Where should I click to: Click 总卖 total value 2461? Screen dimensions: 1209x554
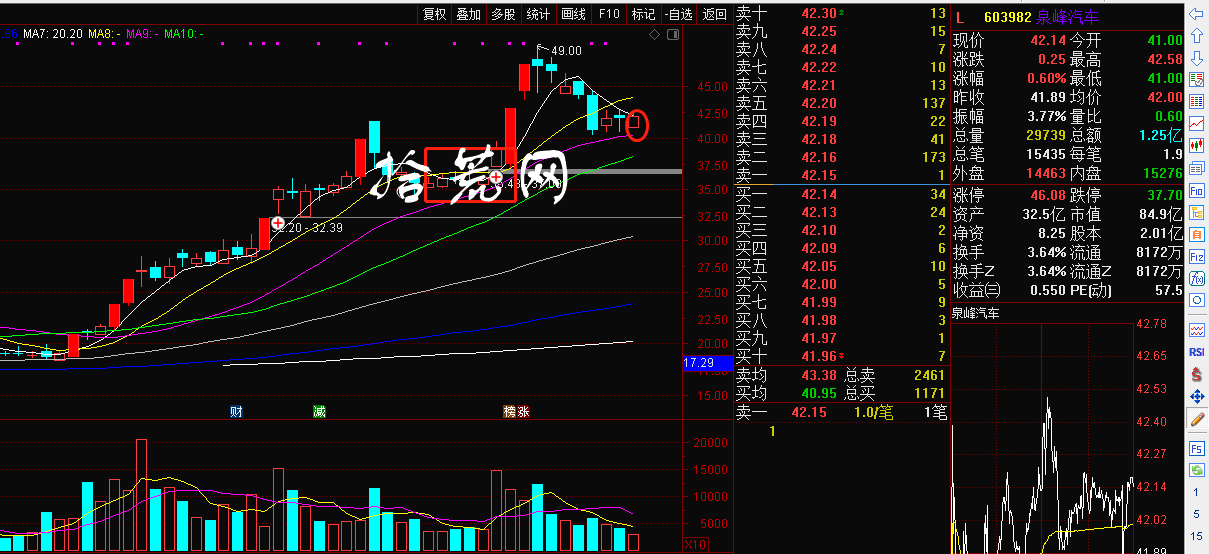pyautogui.click(x=929, y=375)
